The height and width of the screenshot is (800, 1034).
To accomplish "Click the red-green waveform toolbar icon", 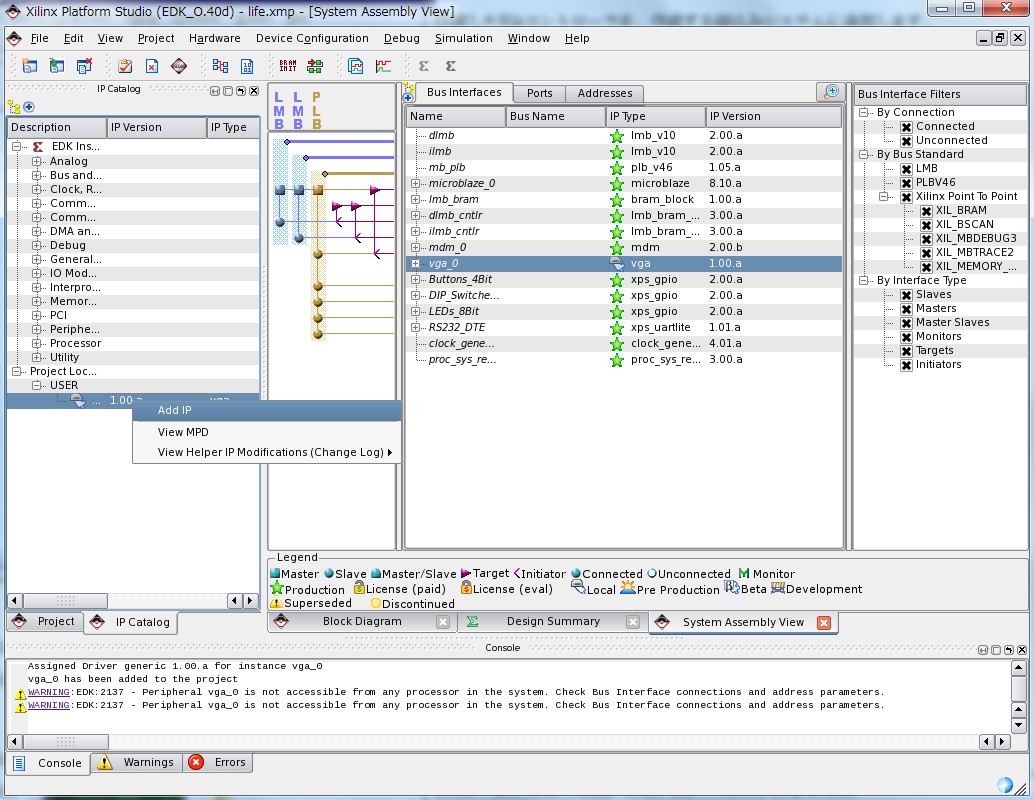I will click(383, 66).
